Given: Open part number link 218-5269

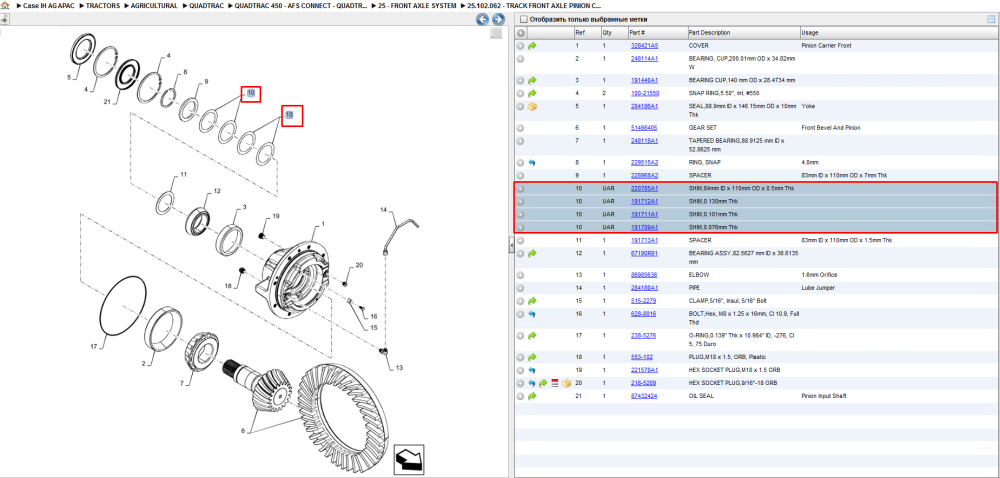Looking at the screenshot, I should (x=643, y=383).
